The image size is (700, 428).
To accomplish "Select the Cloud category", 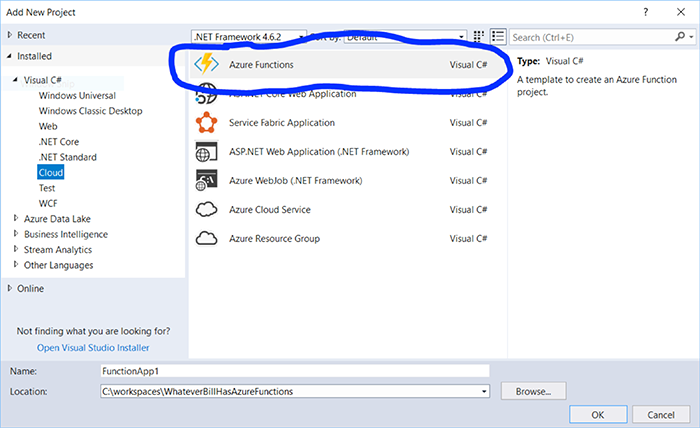I will [x=50, y=173].
